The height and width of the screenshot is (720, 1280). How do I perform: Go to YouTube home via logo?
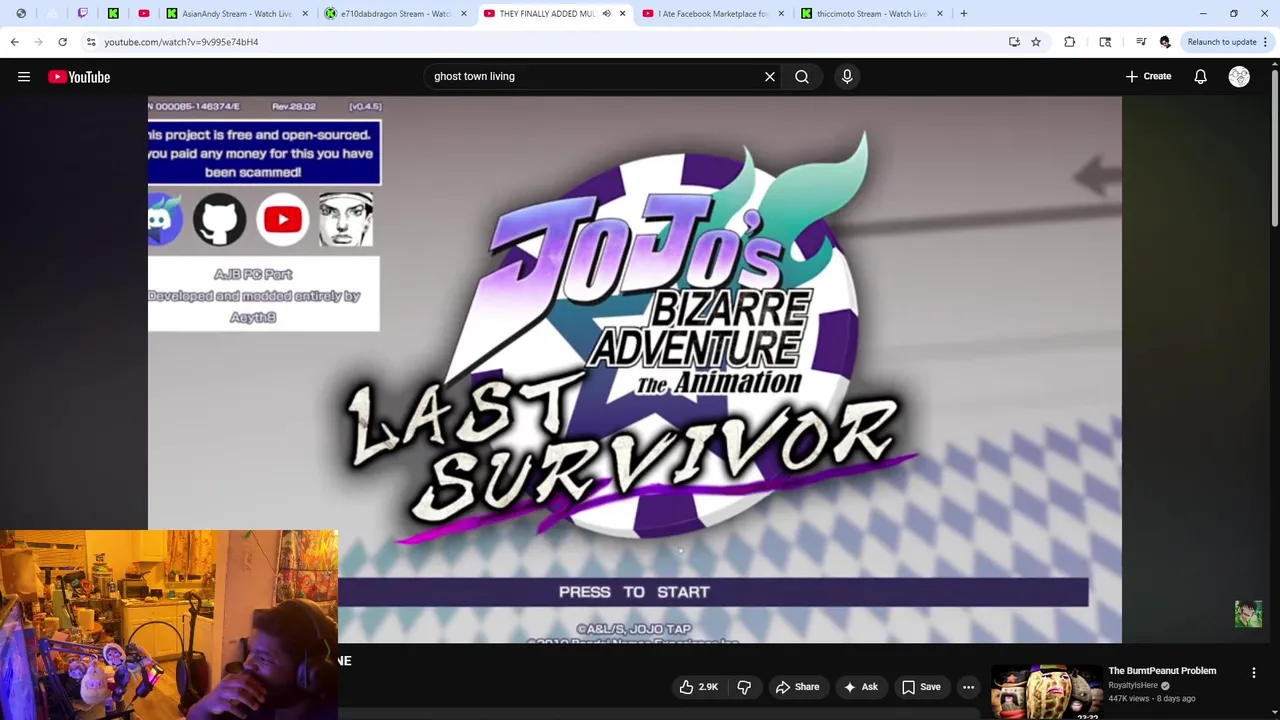coord(79,77)
